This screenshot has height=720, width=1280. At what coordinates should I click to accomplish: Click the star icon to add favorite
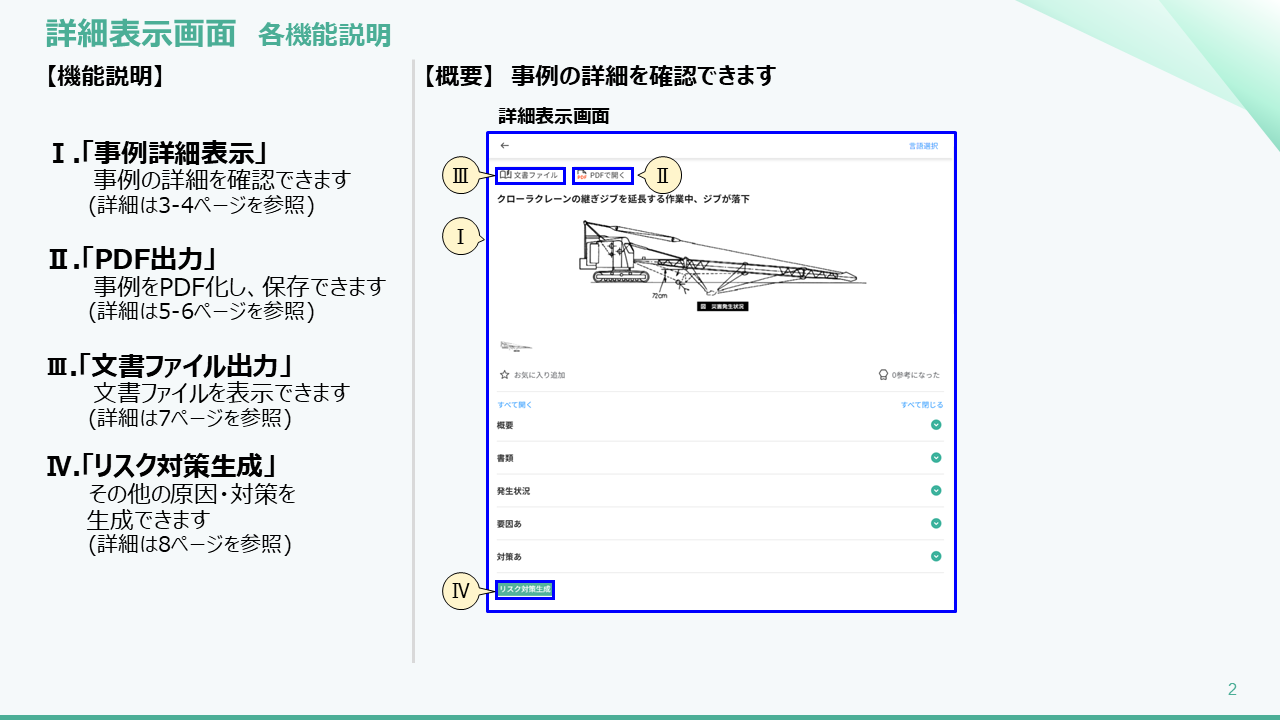tap(505, 375)
